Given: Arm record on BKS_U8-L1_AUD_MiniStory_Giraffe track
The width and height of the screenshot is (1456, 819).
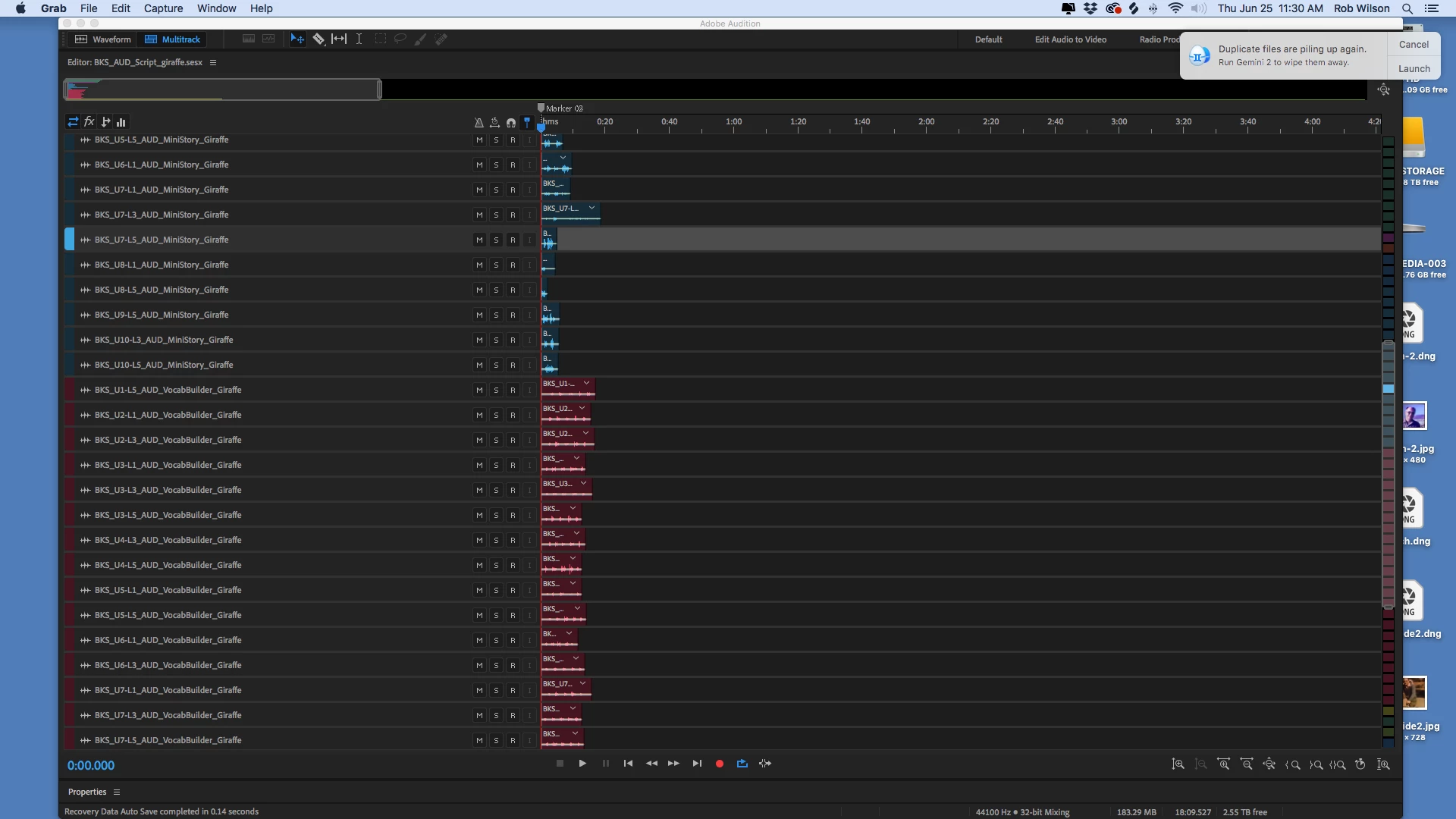Looking at the screenshot, I should pos(513,265).
